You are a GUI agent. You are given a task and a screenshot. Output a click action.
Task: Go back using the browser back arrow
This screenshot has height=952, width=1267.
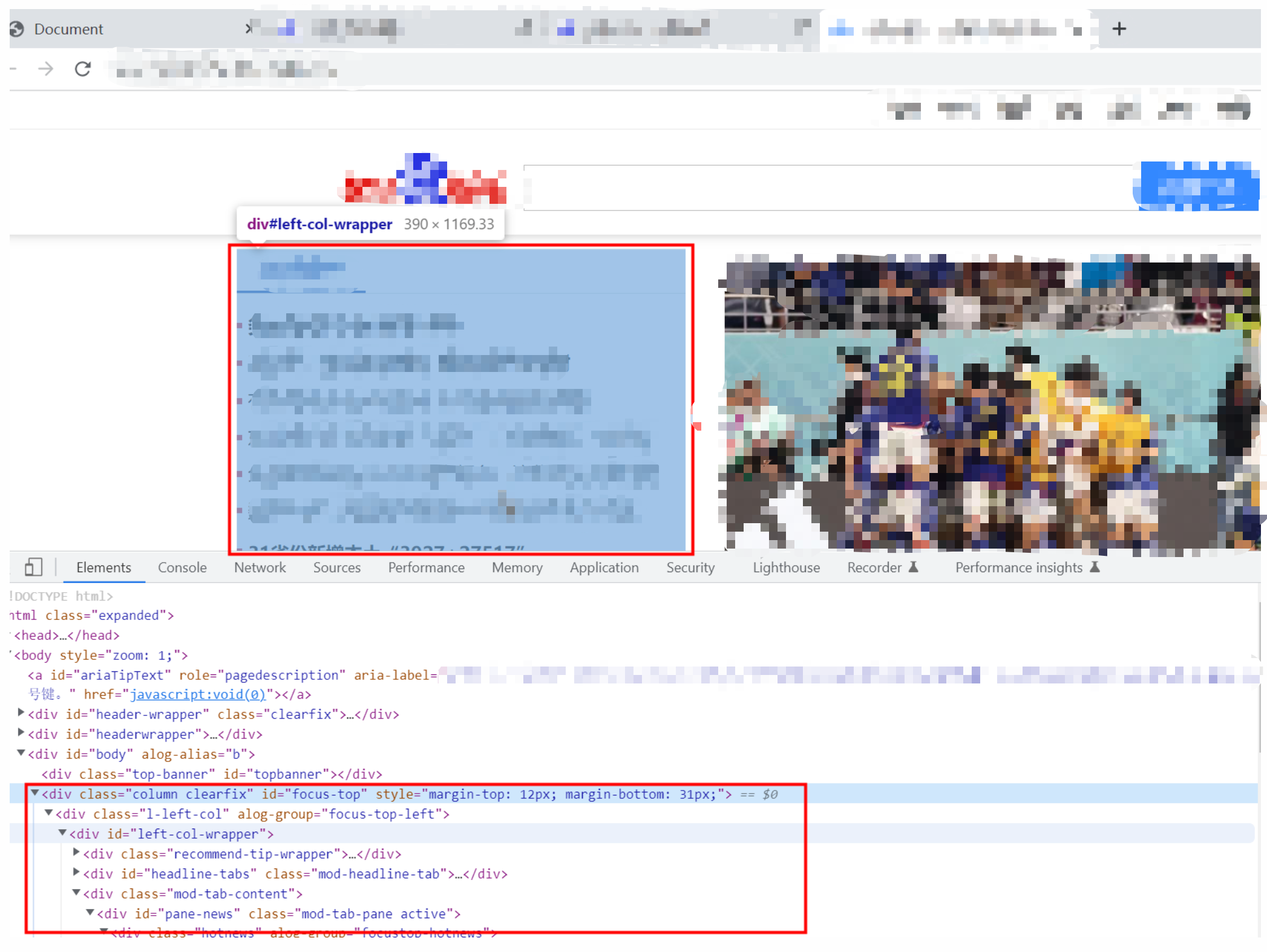point(12,68)
